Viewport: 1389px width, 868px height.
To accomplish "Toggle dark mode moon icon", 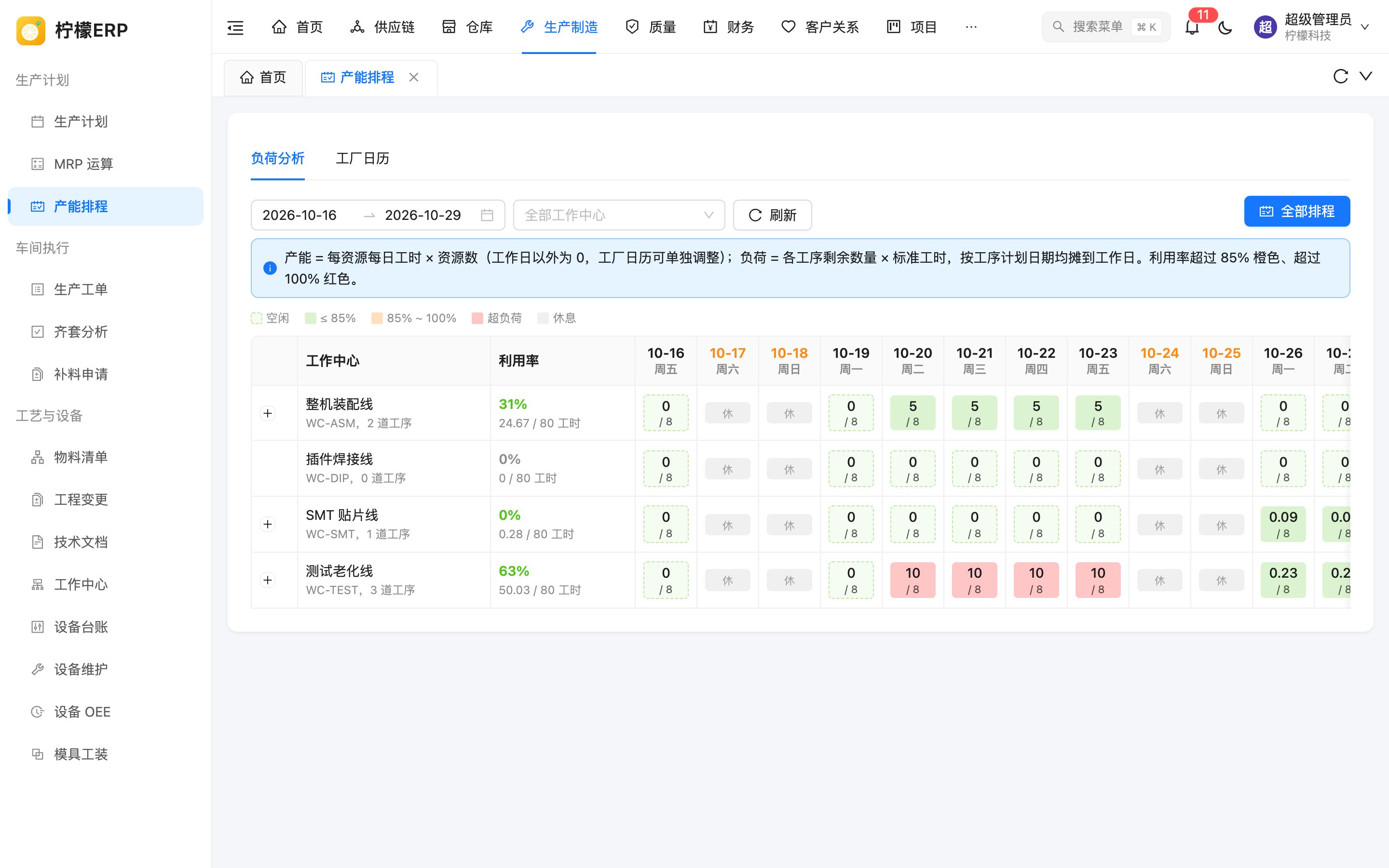I will coord(1225,27).
